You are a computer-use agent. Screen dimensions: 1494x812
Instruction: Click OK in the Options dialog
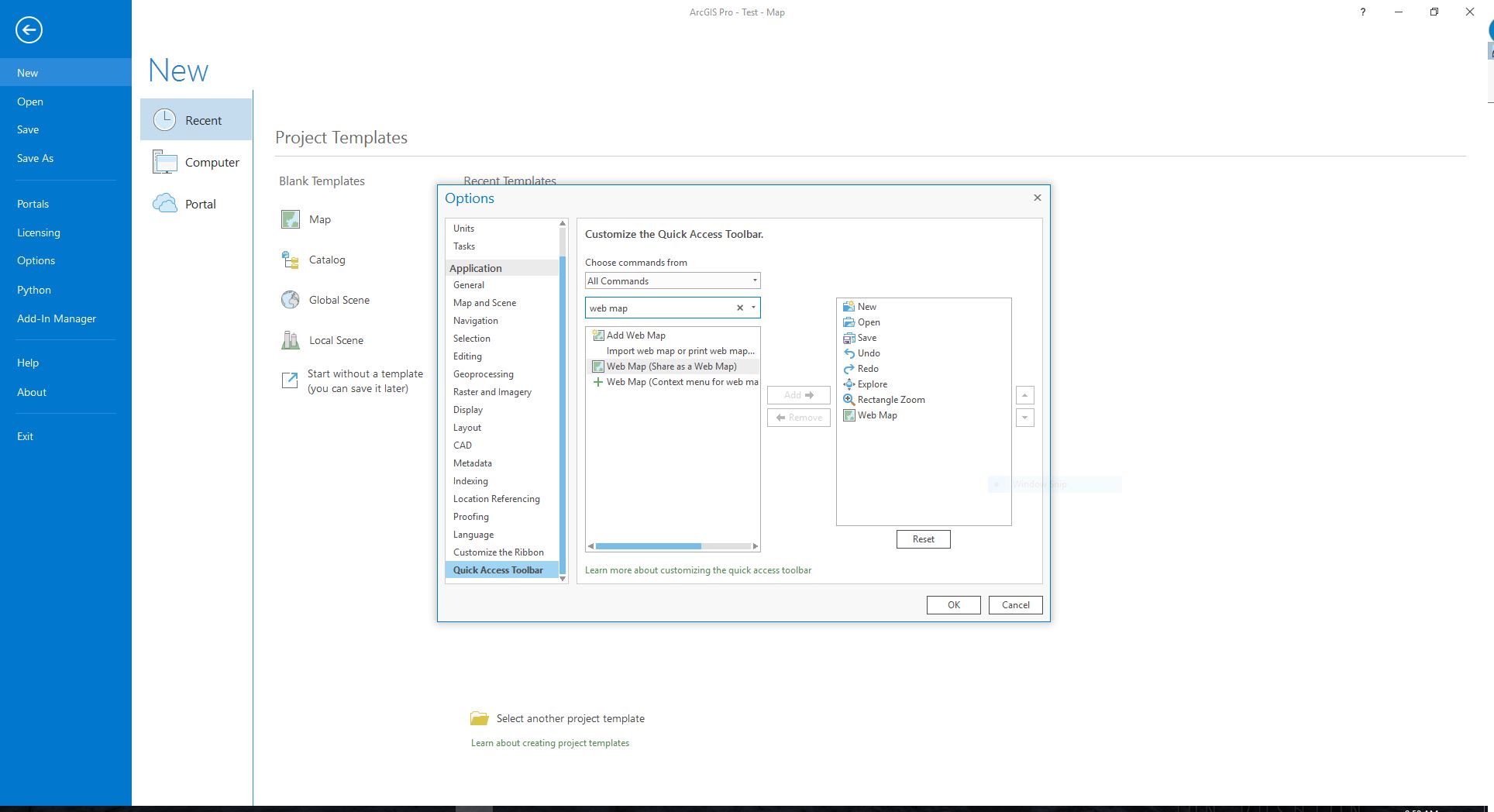(954, 605)
